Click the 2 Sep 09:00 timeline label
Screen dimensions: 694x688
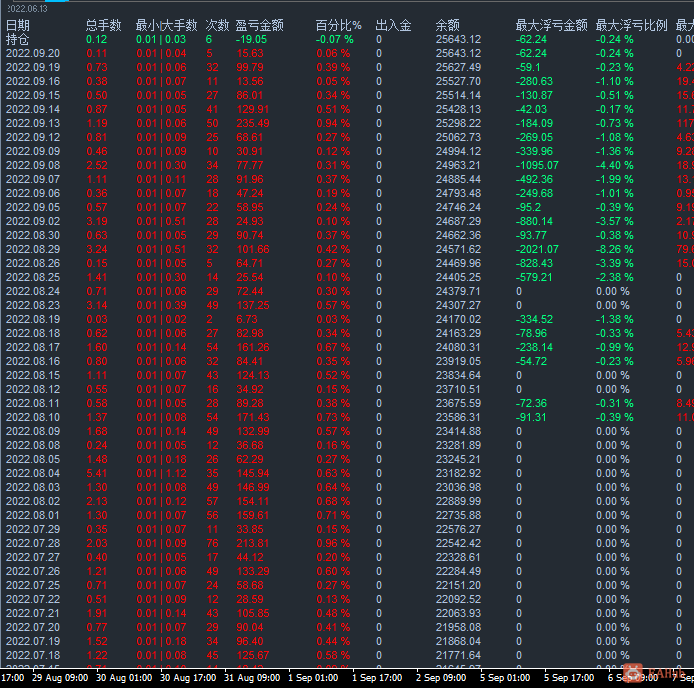[x=441, y=678]
